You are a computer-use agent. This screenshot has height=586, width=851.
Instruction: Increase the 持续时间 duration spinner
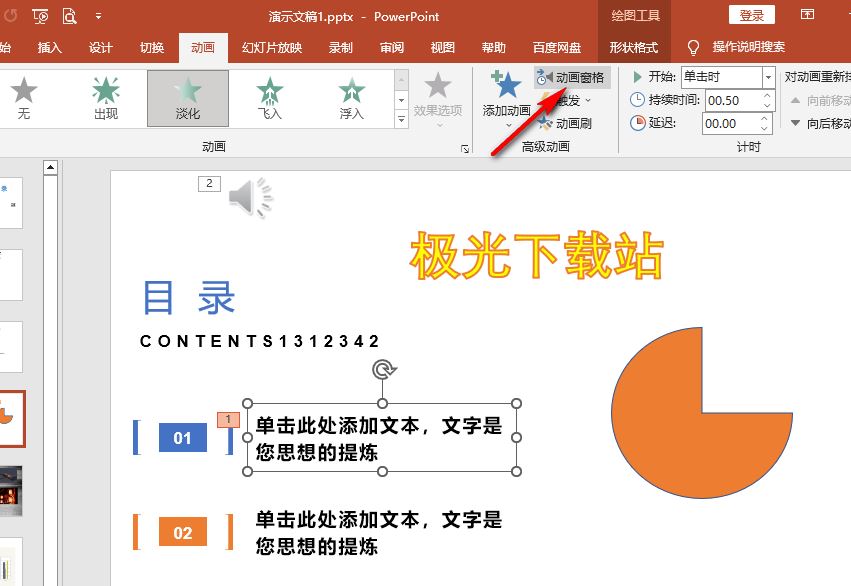(767, 96)
